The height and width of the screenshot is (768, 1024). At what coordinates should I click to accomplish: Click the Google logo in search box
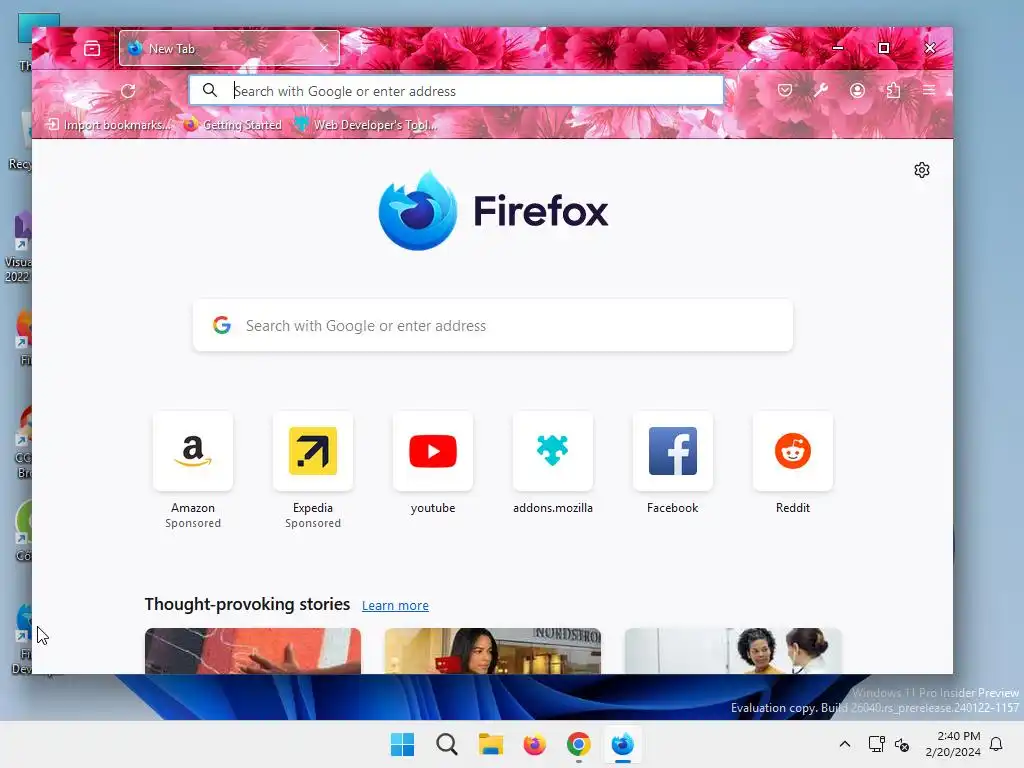point(222,325)
